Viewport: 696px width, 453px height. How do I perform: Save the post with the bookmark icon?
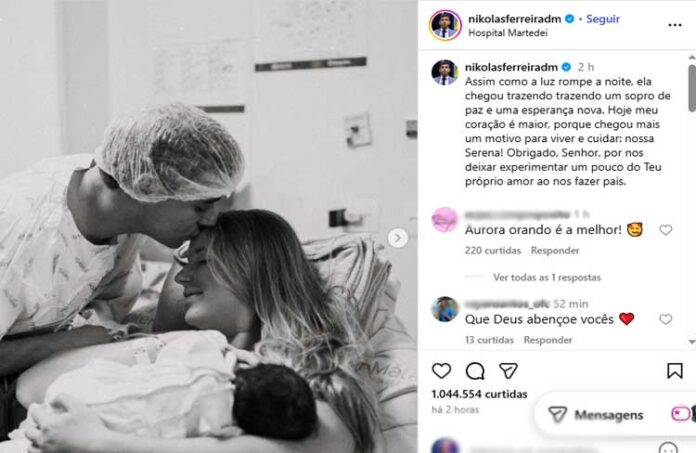point(674,370)
